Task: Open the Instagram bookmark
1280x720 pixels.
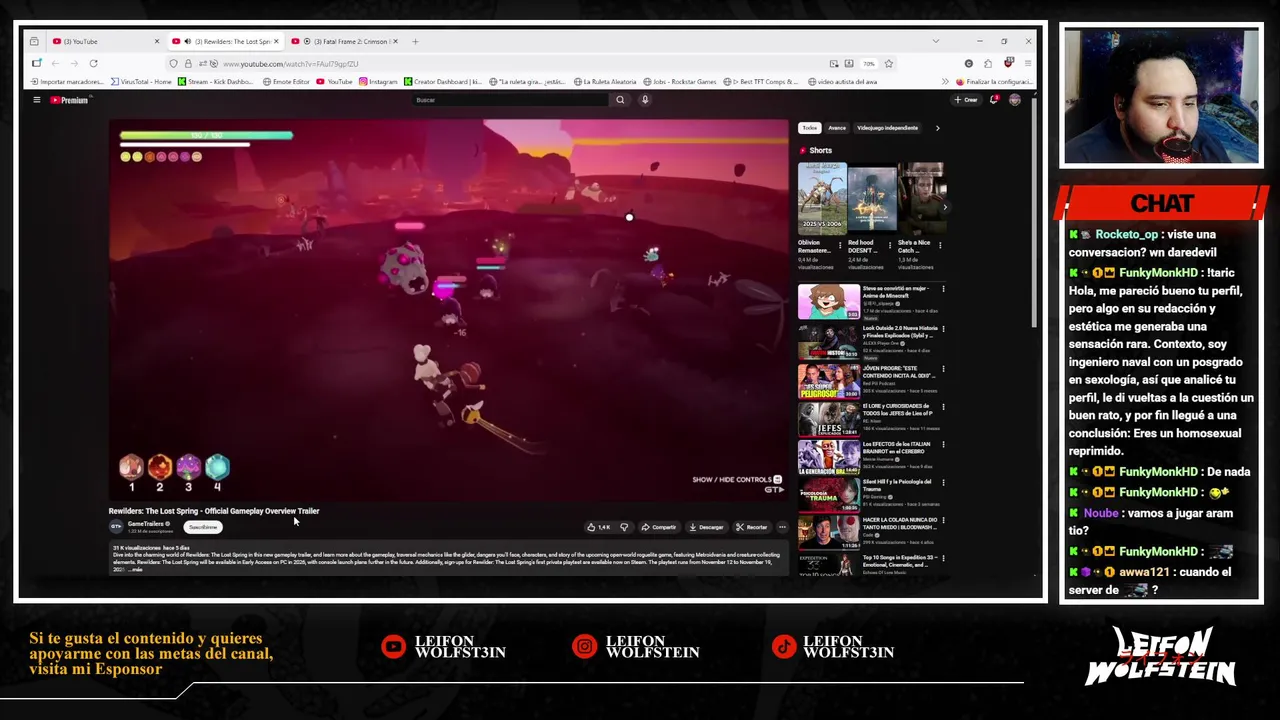Action: (x=378, y=82)
